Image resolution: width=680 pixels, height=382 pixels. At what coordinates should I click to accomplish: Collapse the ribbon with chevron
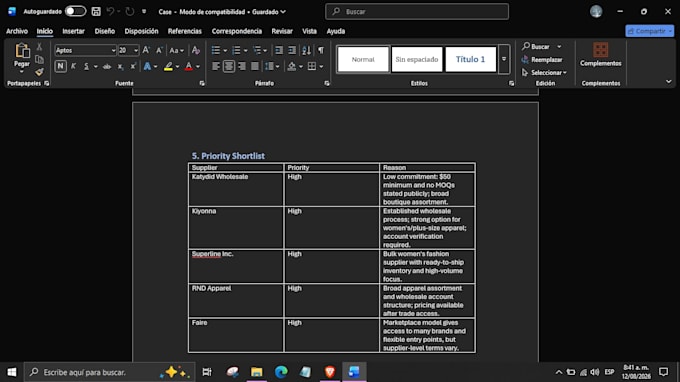coord(668,82)
